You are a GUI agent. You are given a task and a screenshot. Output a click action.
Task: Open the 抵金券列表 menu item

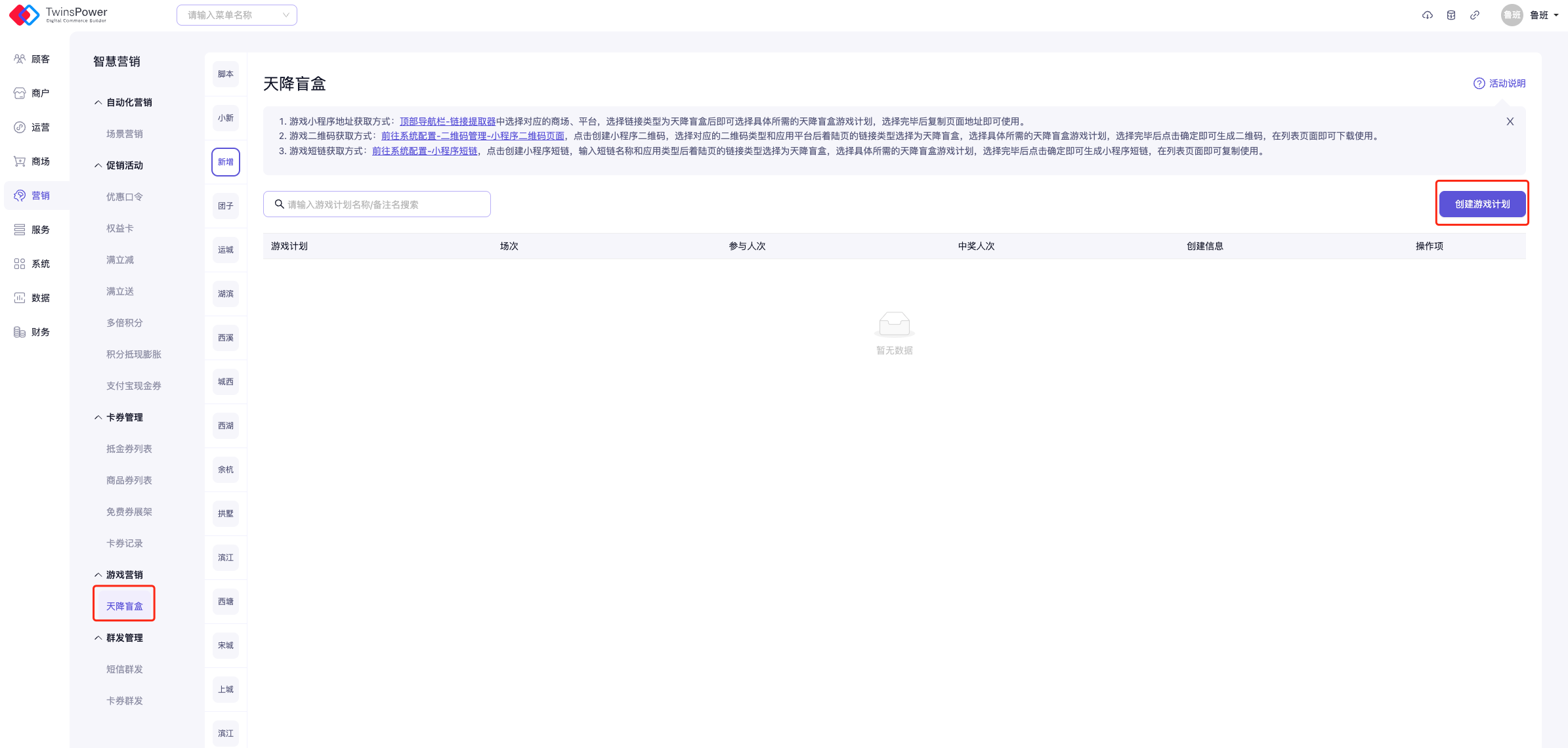(129, 449)
